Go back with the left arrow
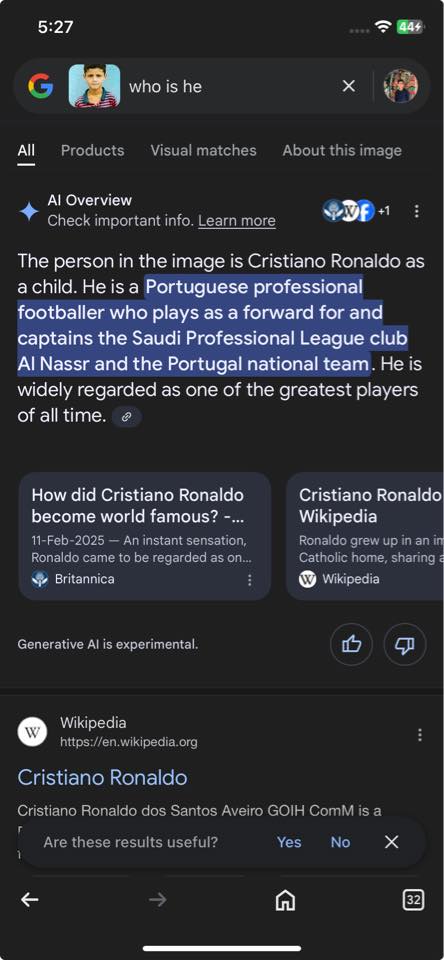444x960 pixels. click(x=29, y=899)
